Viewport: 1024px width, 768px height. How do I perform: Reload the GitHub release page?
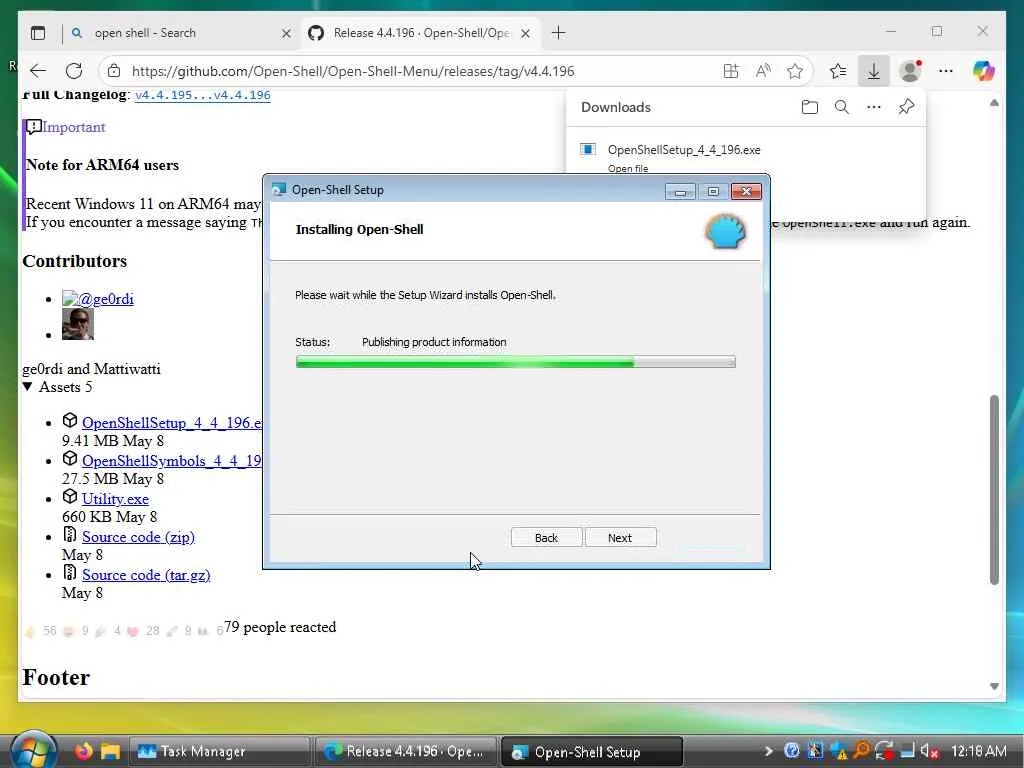tap(74, 71)
